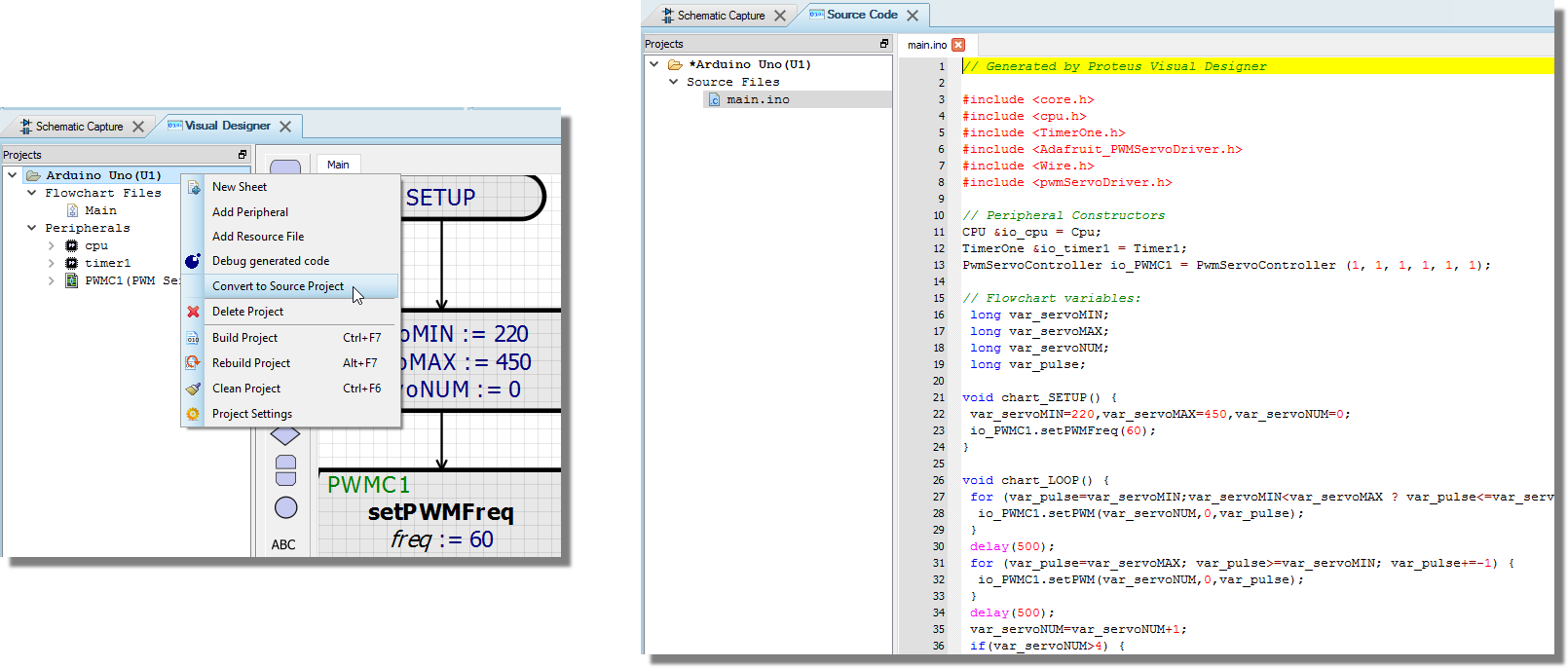Close the main.ino editor tab
The width and height of the screenshot is (1568, 668).
click(x=958, y=45)
